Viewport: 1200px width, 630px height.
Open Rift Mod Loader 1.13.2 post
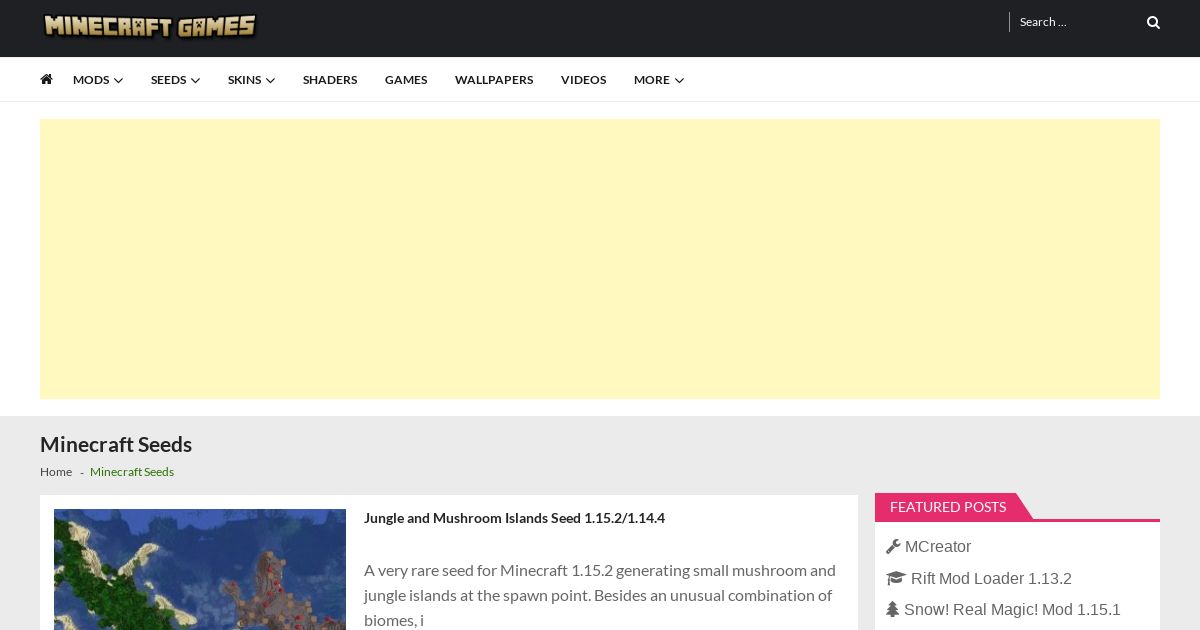click(991, 579)
